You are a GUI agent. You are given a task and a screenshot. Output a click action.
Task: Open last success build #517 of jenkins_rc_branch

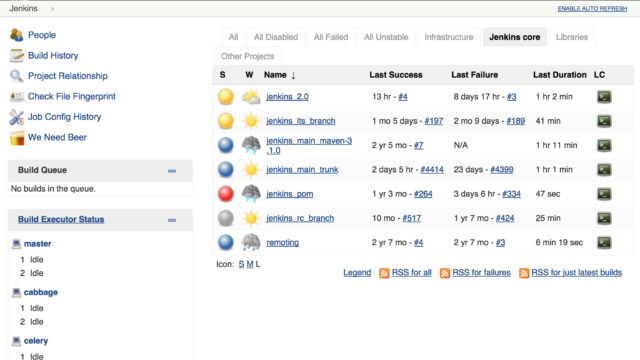pos(411,218)
